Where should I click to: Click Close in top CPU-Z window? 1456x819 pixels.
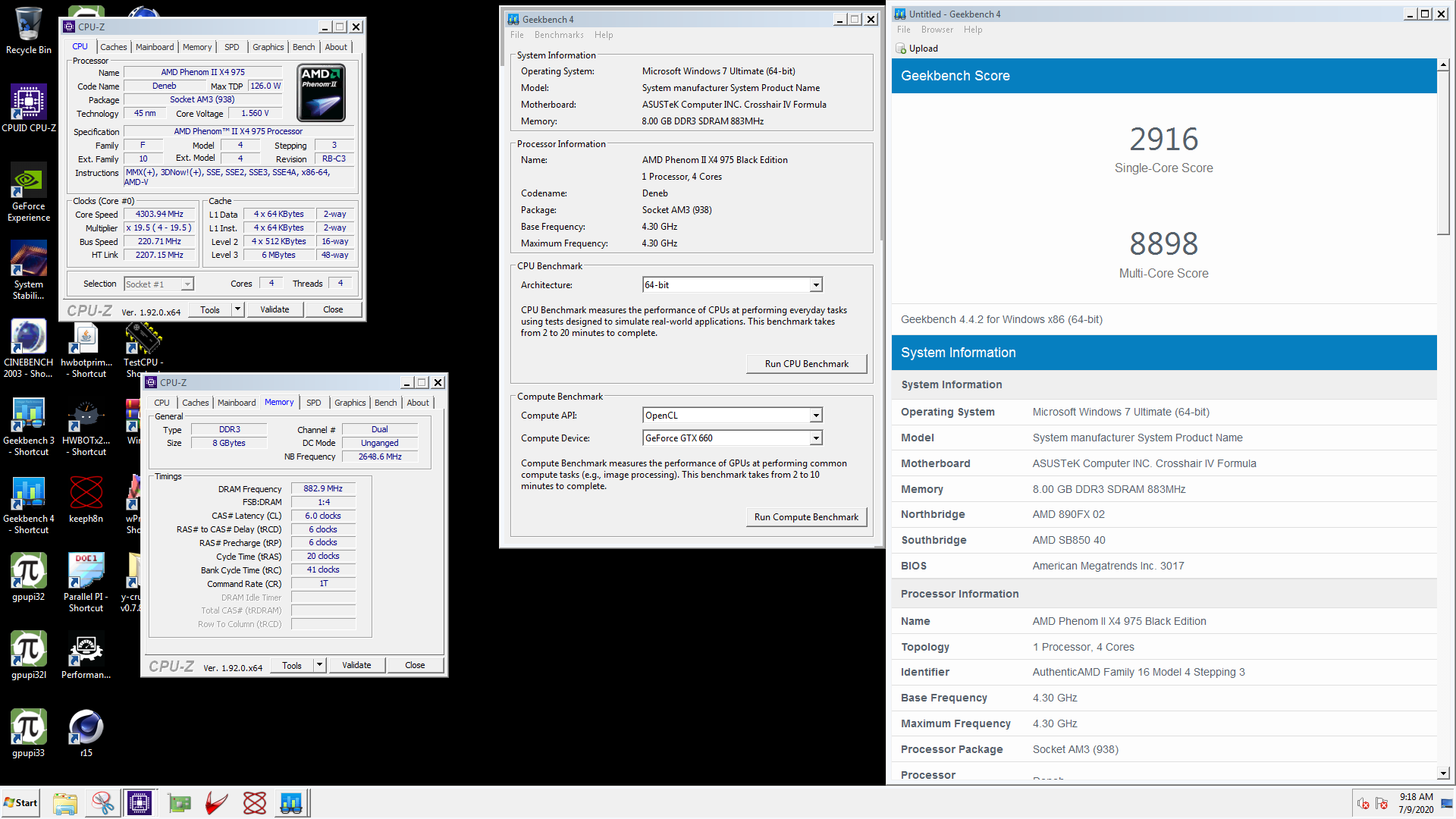(x=333, y=309)
